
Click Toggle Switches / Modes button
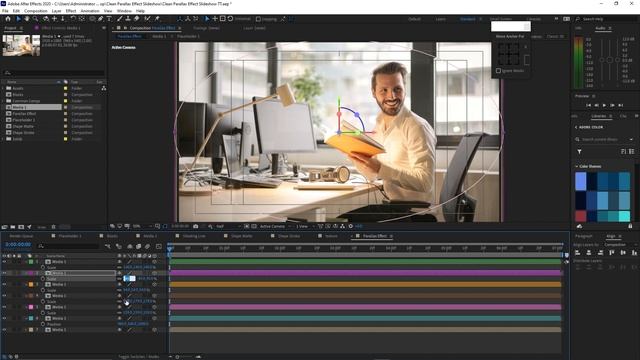139,357
